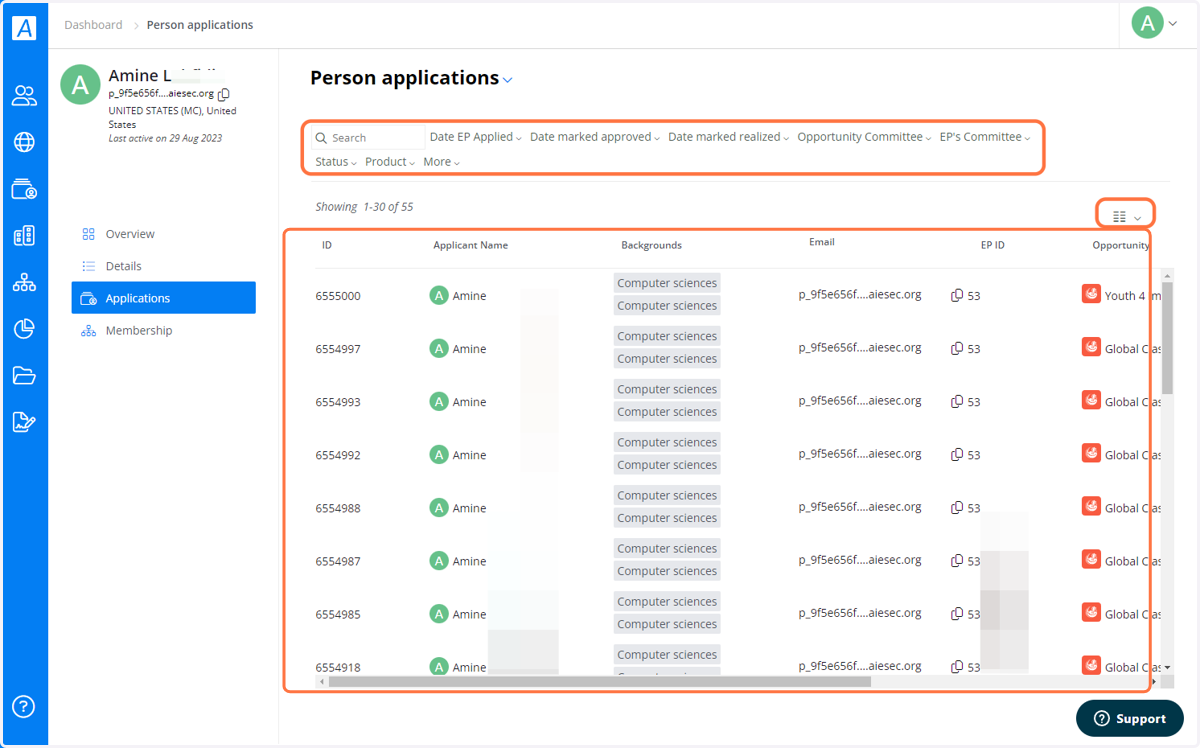Open the Status filter dropdown
This screenshot has width=1200, height=748.
coord(336,162)
